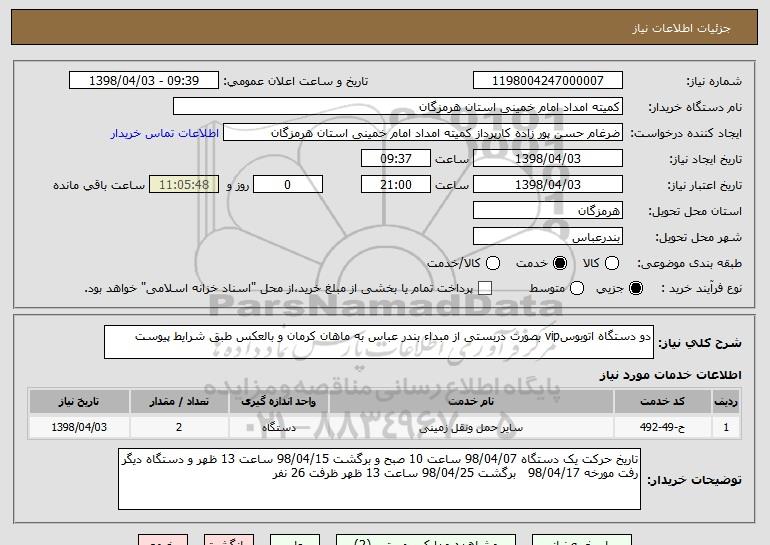Click the buyer notes text box
Screen dimensions: 770x545
click(x=379, y=479)
